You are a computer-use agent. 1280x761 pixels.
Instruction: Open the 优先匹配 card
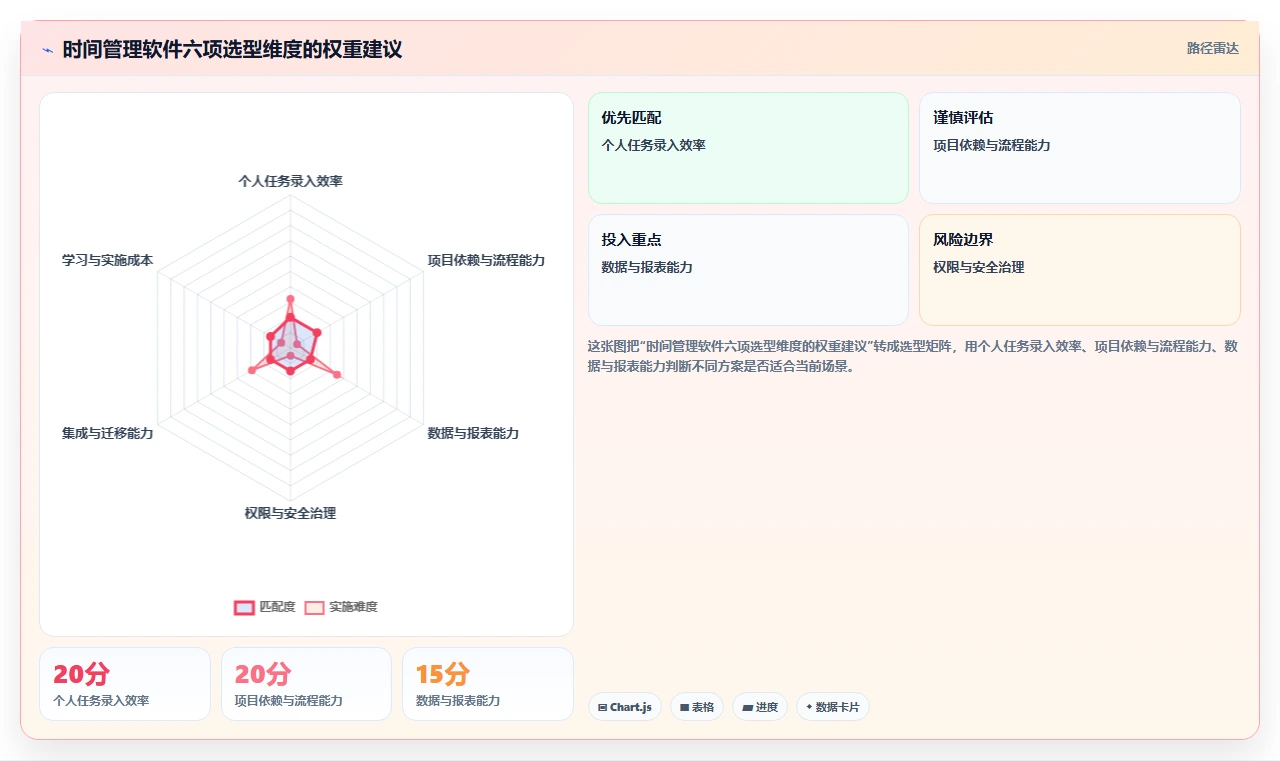748,148
